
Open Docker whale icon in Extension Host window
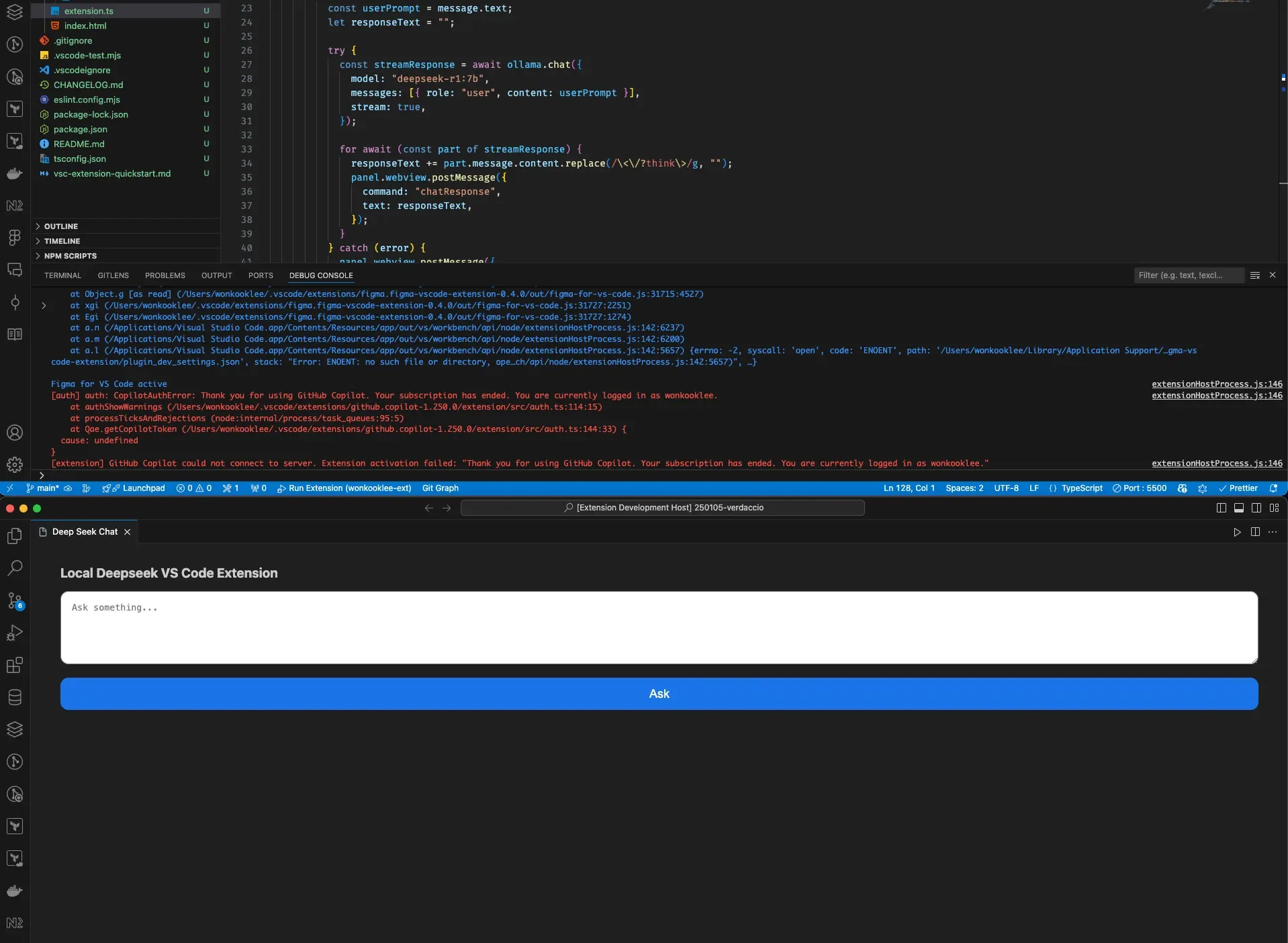[15, 891]
